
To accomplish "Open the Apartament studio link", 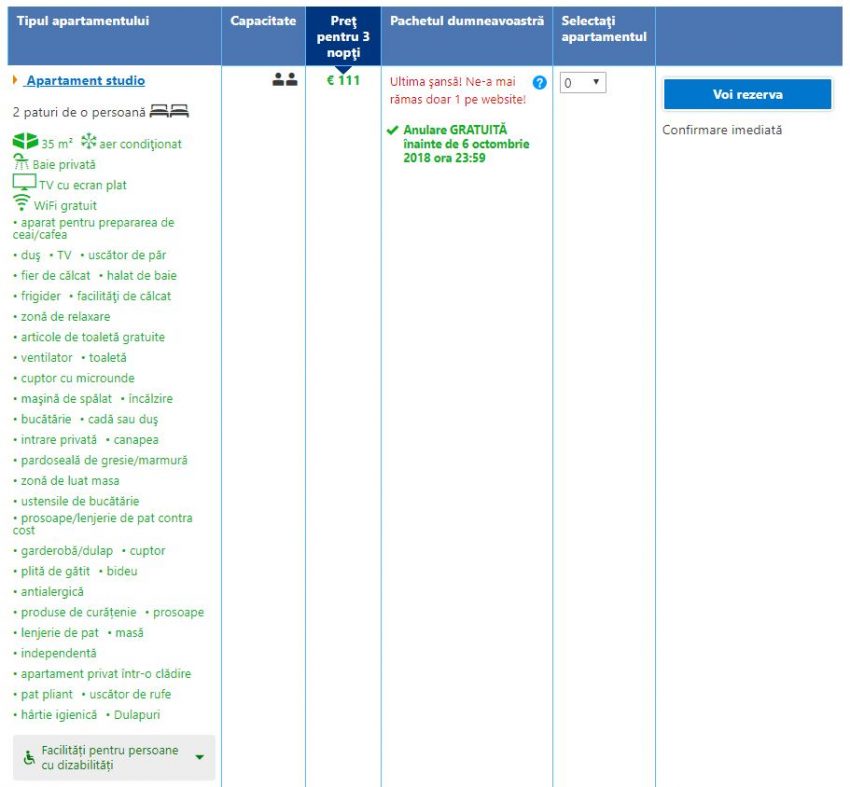I will (x=85, y=81).
